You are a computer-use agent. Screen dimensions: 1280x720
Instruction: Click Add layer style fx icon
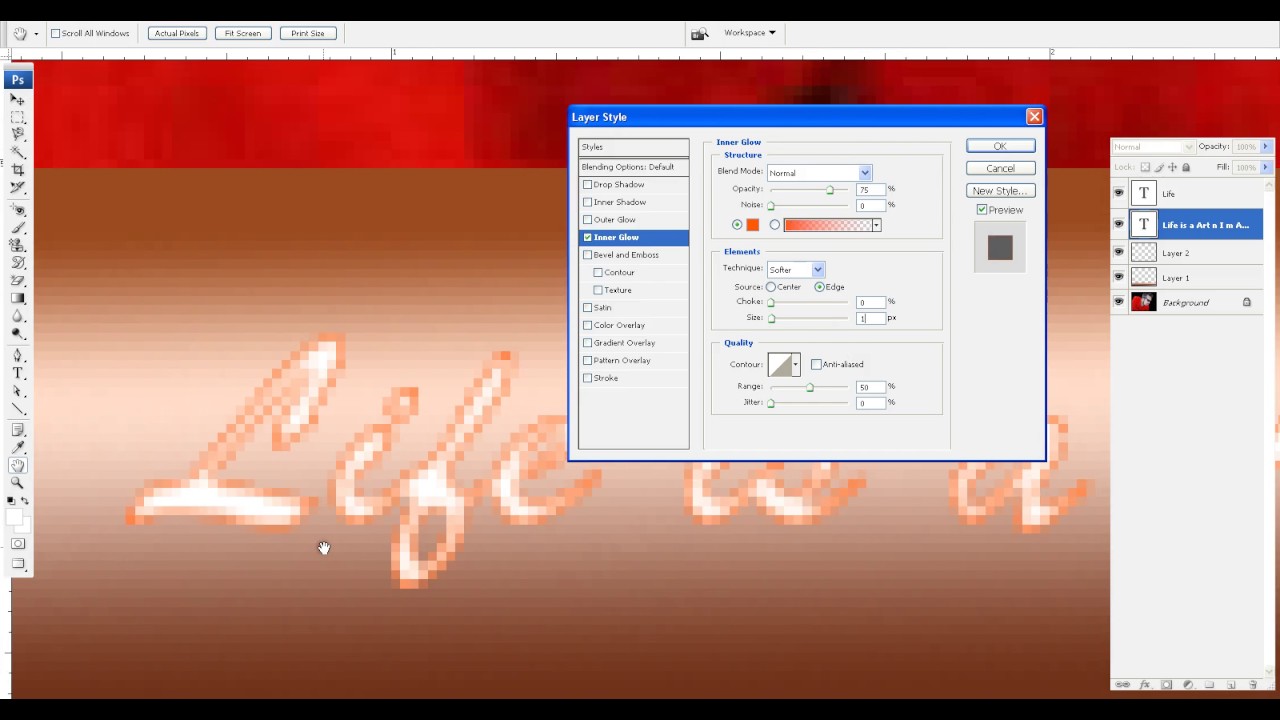click(1145, 685)
